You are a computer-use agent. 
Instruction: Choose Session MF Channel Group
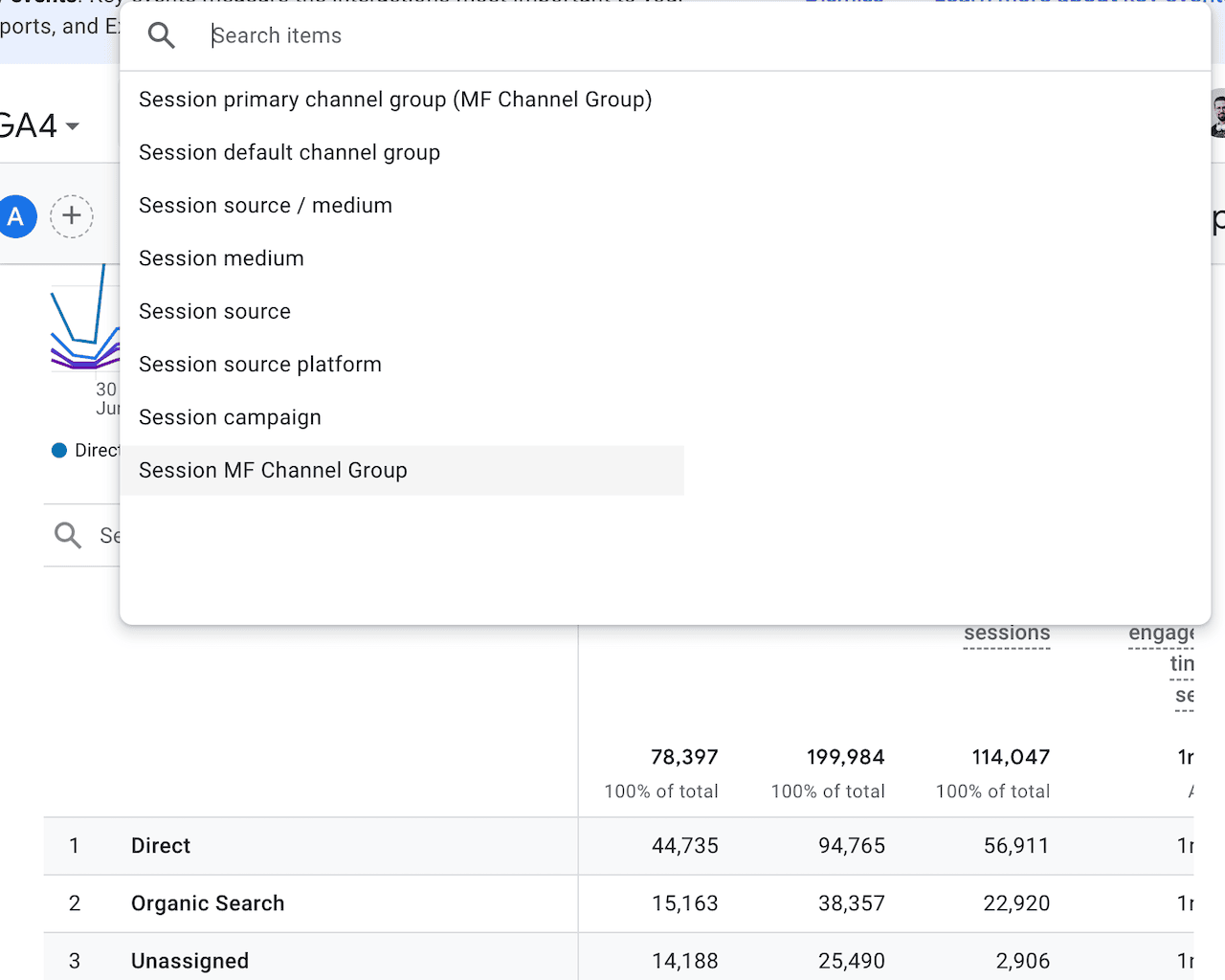[273, 470]
